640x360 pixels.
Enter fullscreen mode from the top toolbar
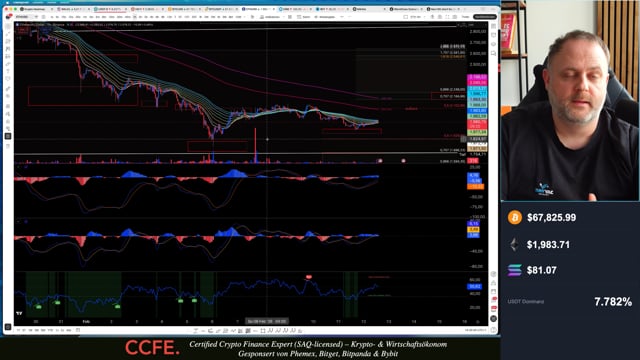point(447,17)
